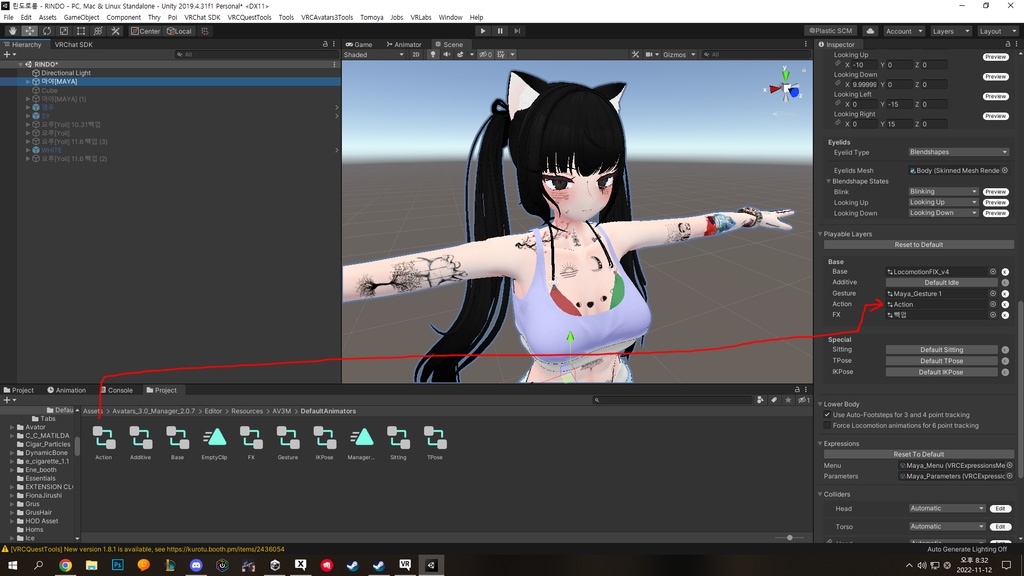Toggle Use Auto-Footsteps checkbox

click(827, 415)
